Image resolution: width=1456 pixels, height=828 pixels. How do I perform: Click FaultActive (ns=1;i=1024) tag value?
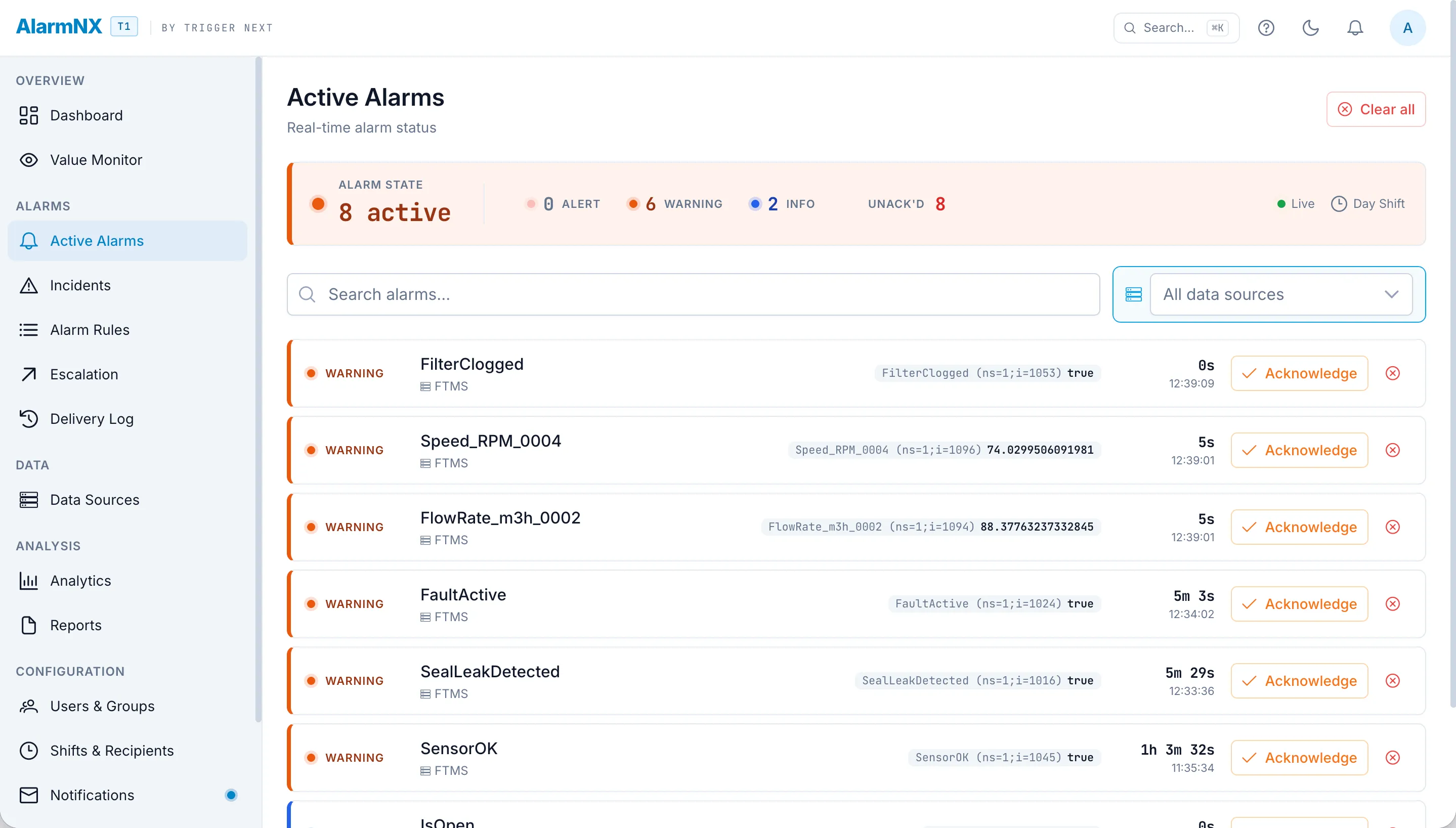pos(994,603)
